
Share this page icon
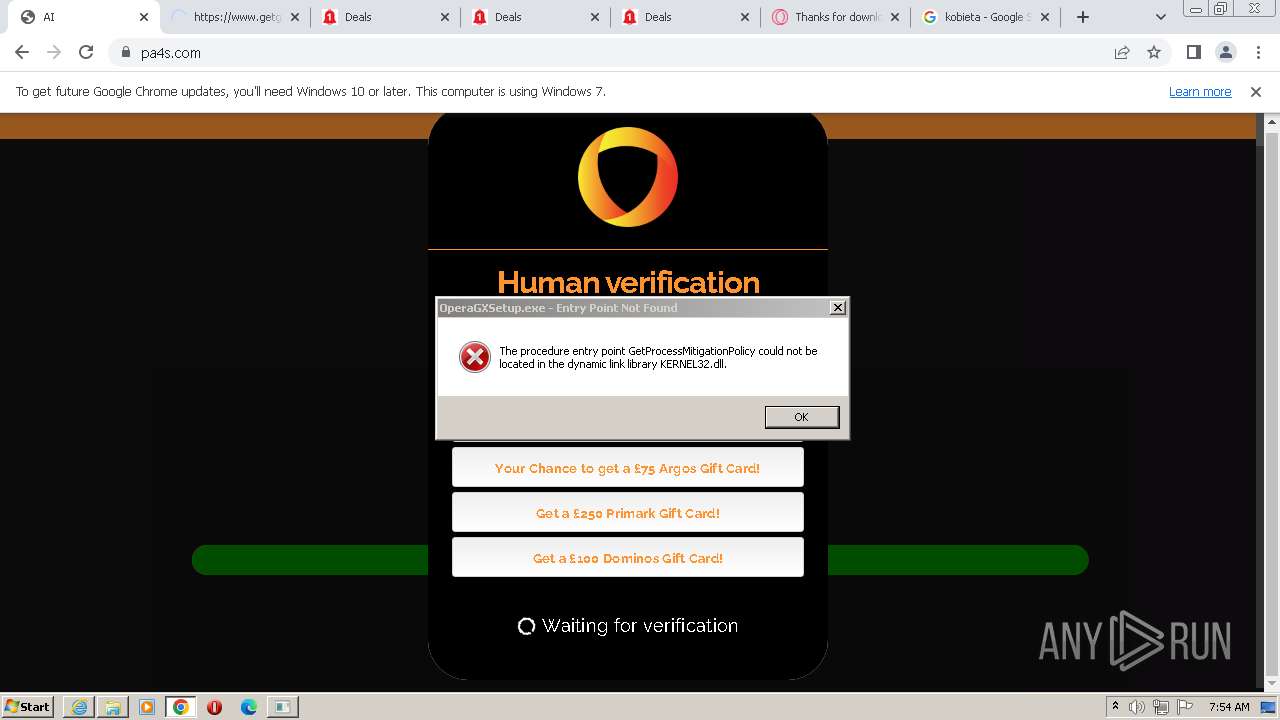tap(1122, 53)
